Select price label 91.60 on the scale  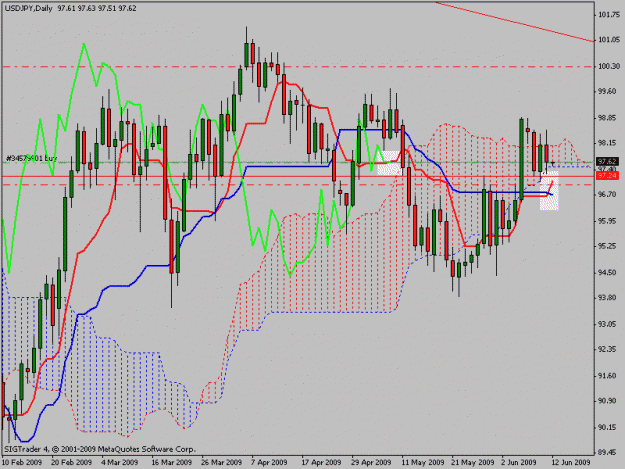609,376
